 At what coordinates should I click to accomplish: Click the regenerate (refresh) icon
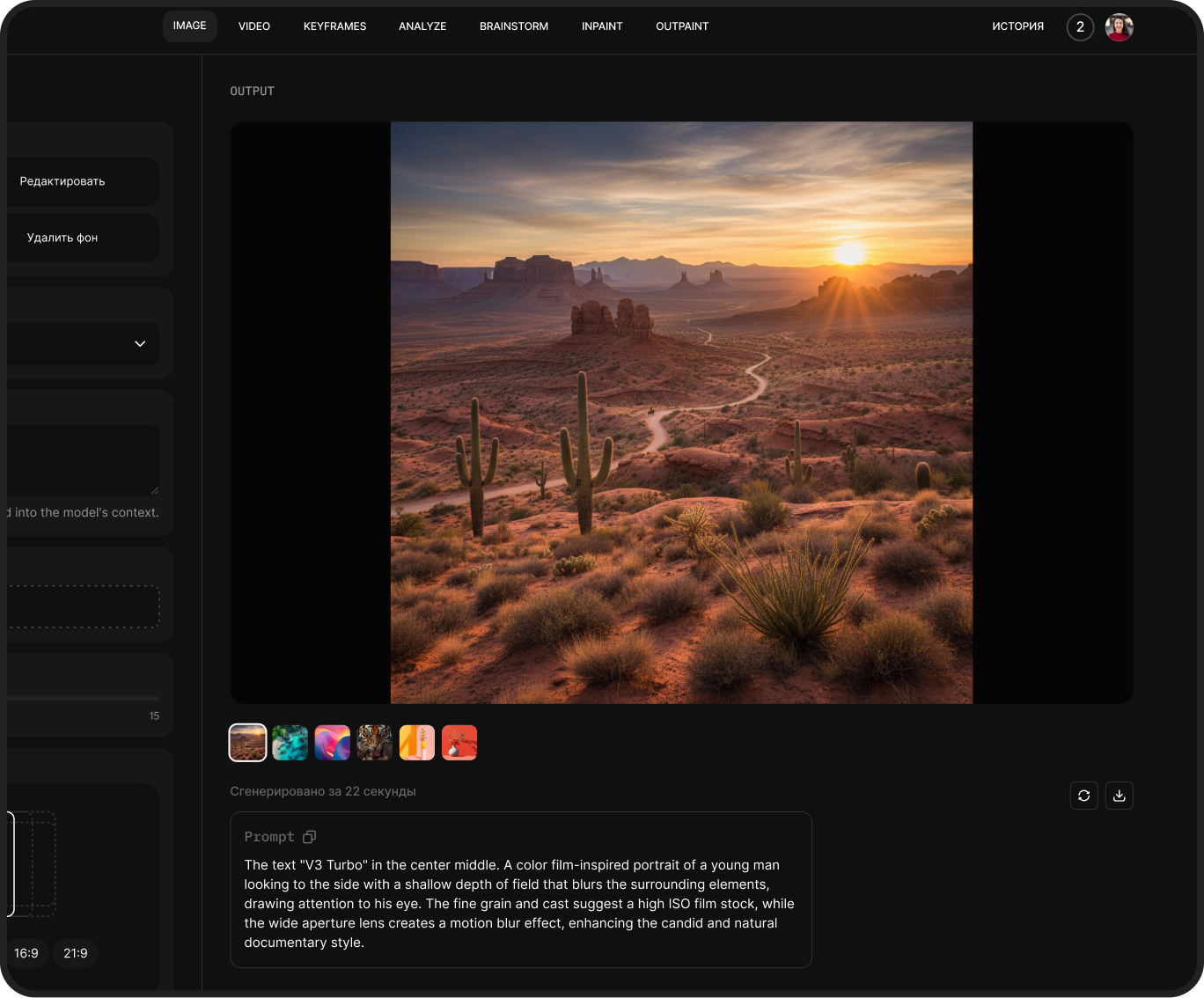click(x=1083, y=796)
